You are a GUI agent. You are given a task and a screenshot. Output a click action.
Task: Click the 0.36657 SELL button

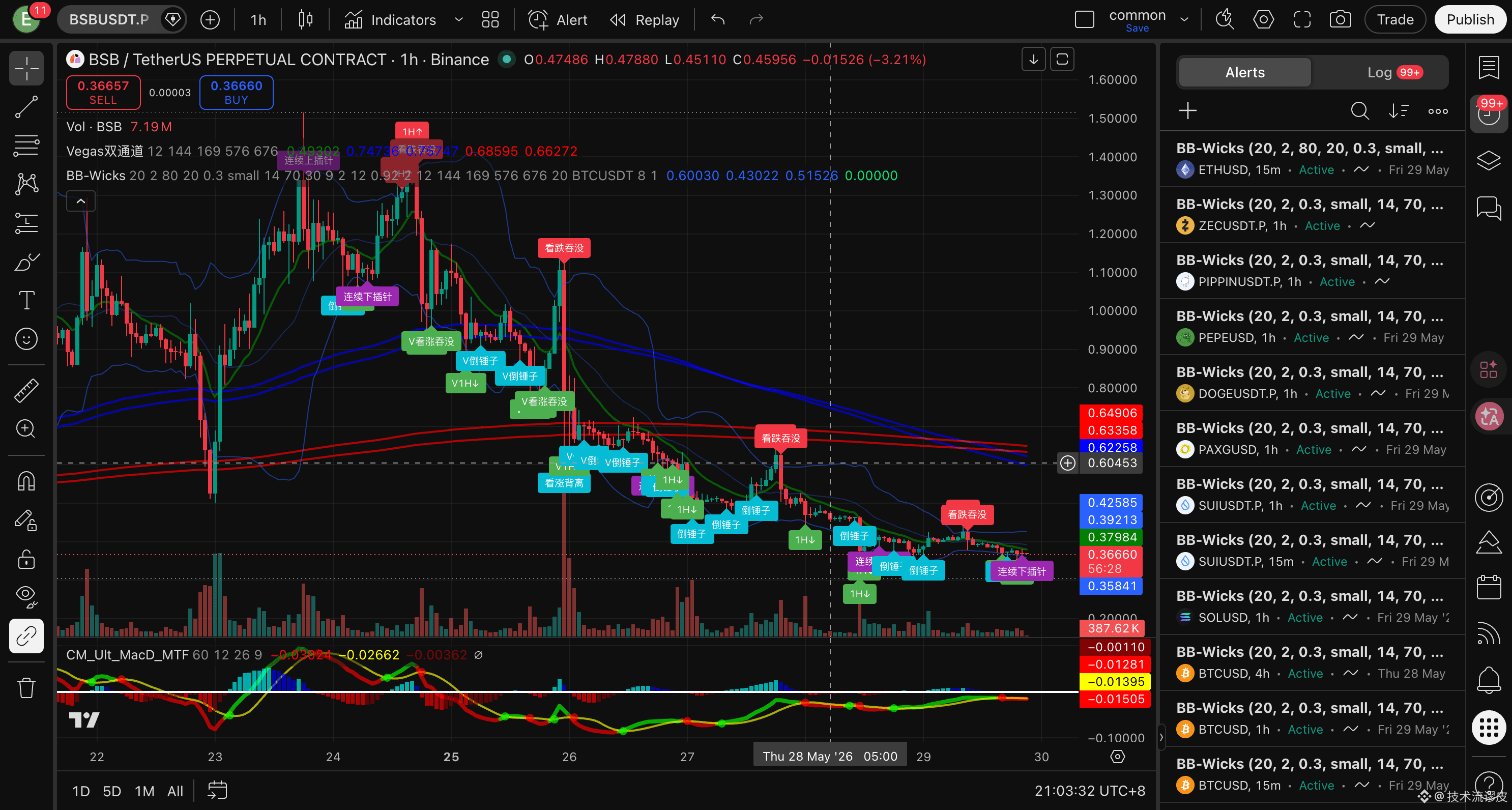tap(103, 92)
